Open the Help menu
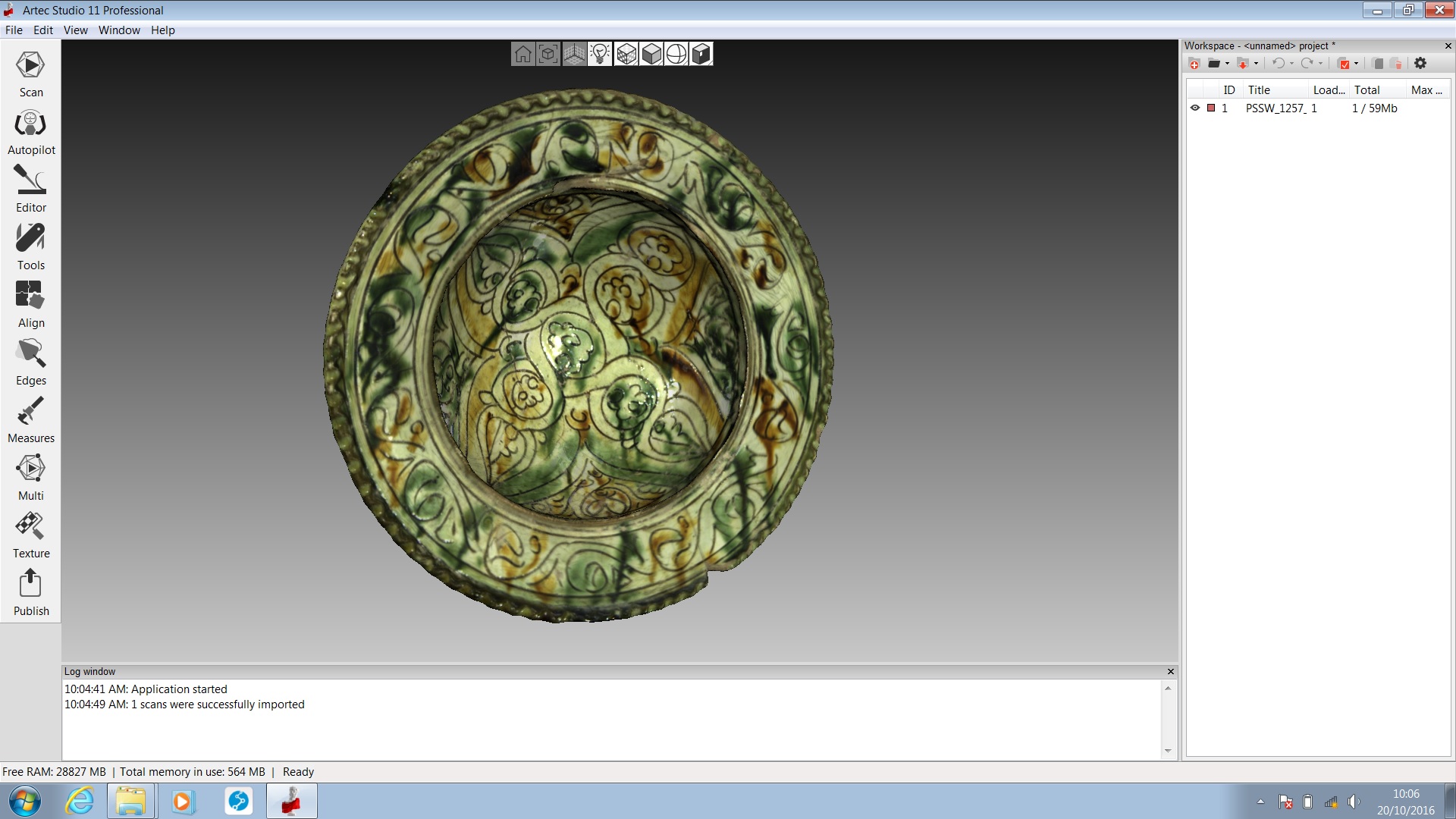The width and height of the screenshot is (1456, 819). pos(162,30)
